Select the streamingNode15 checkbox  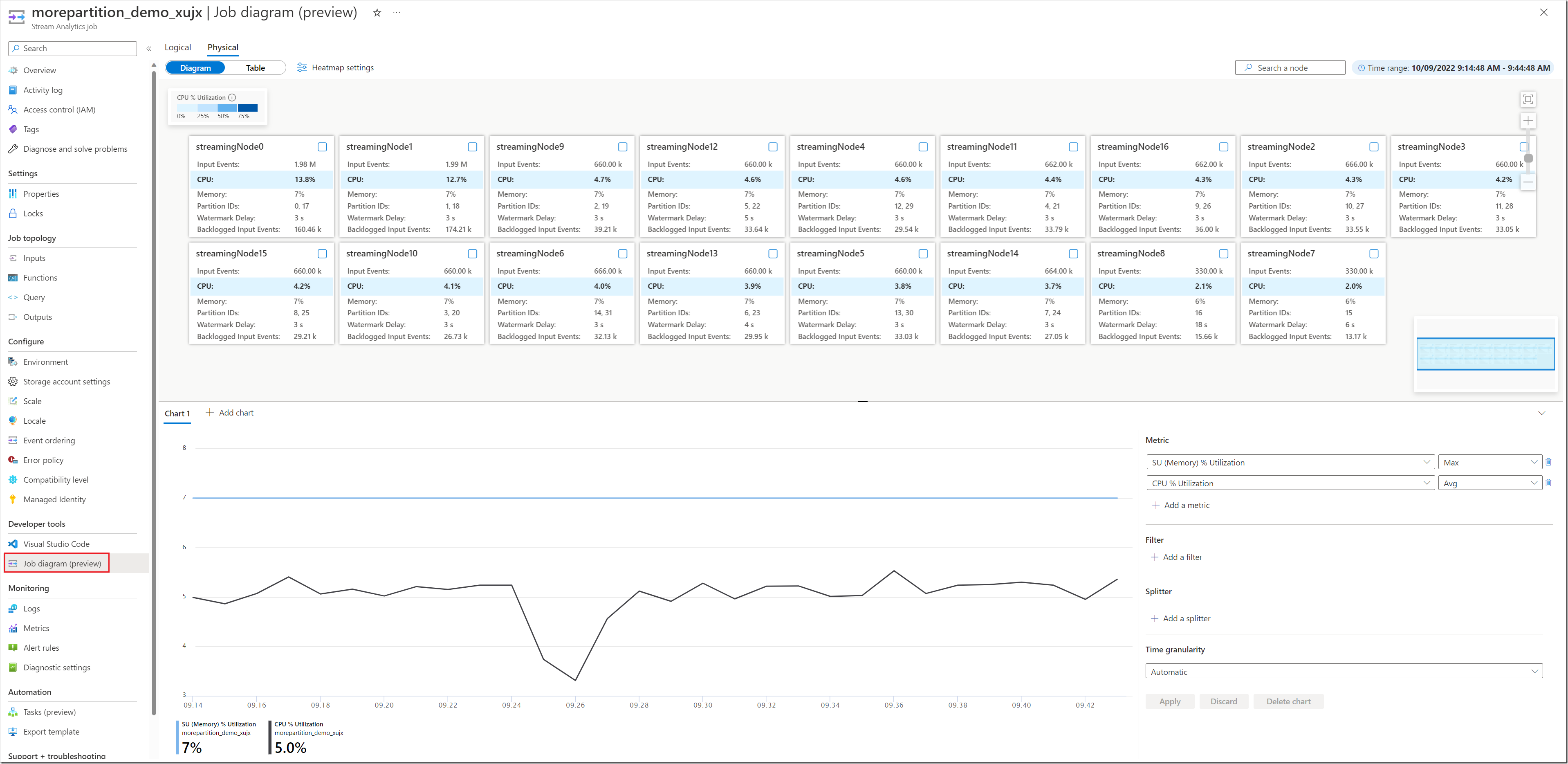pos(322,254)
